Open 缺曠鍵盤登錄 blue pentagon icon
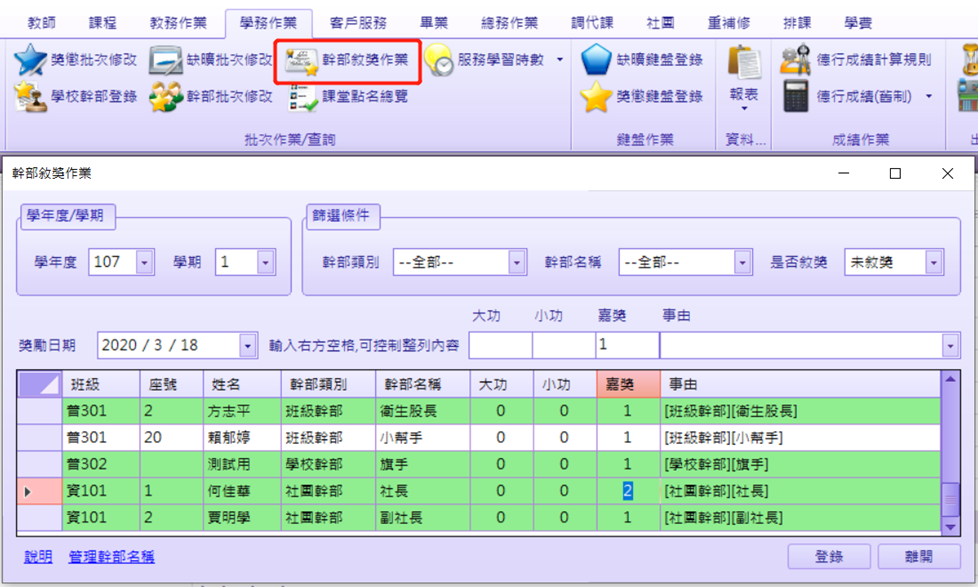 595,60
